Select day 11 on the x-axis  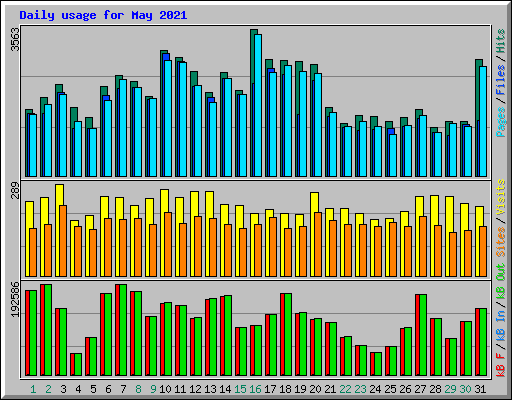pyautogui.click(x=180, y=389)
